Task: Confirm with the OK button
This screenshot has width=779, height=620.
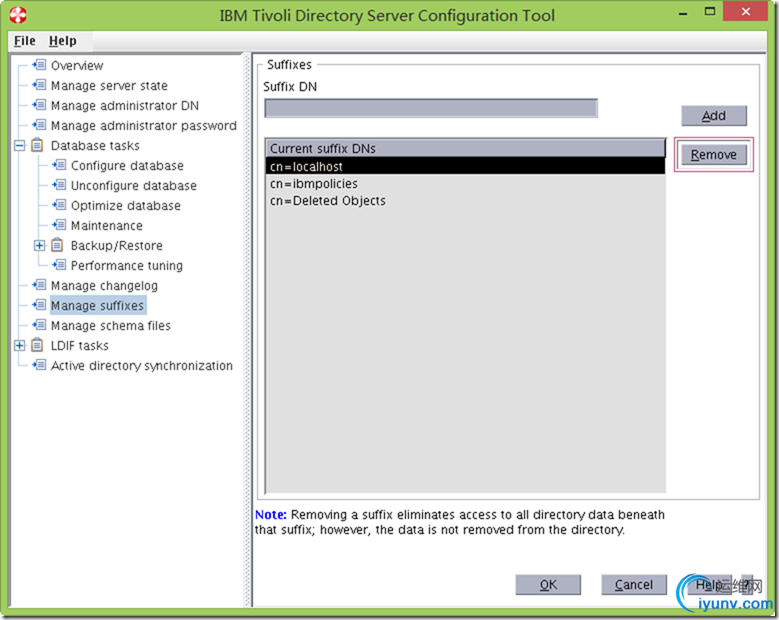Action: point(548,585)
